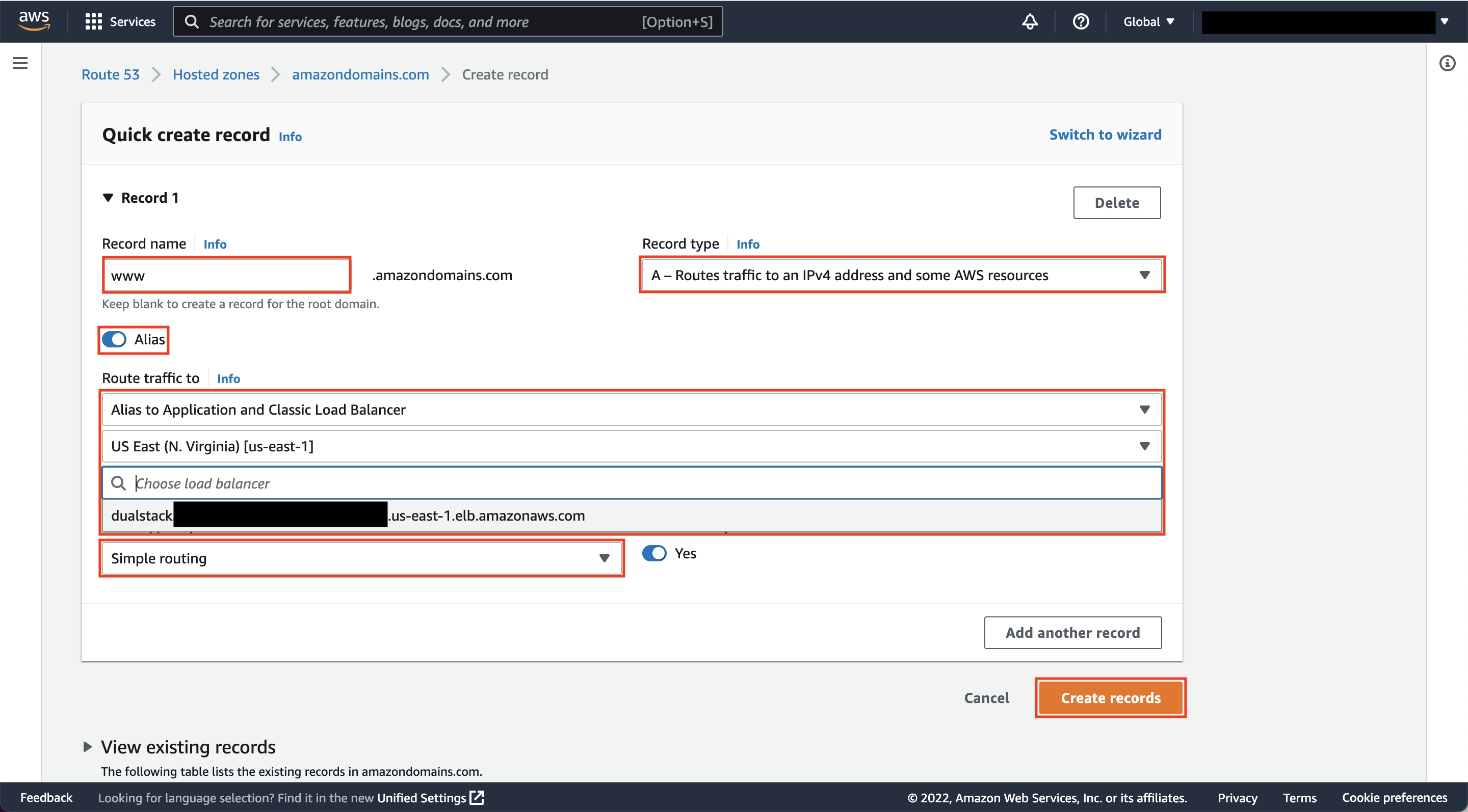This screenshot has height=812, width=1468.
Task: Click the load balancer search magnifier icon
Action: click(x=119, y=483)
